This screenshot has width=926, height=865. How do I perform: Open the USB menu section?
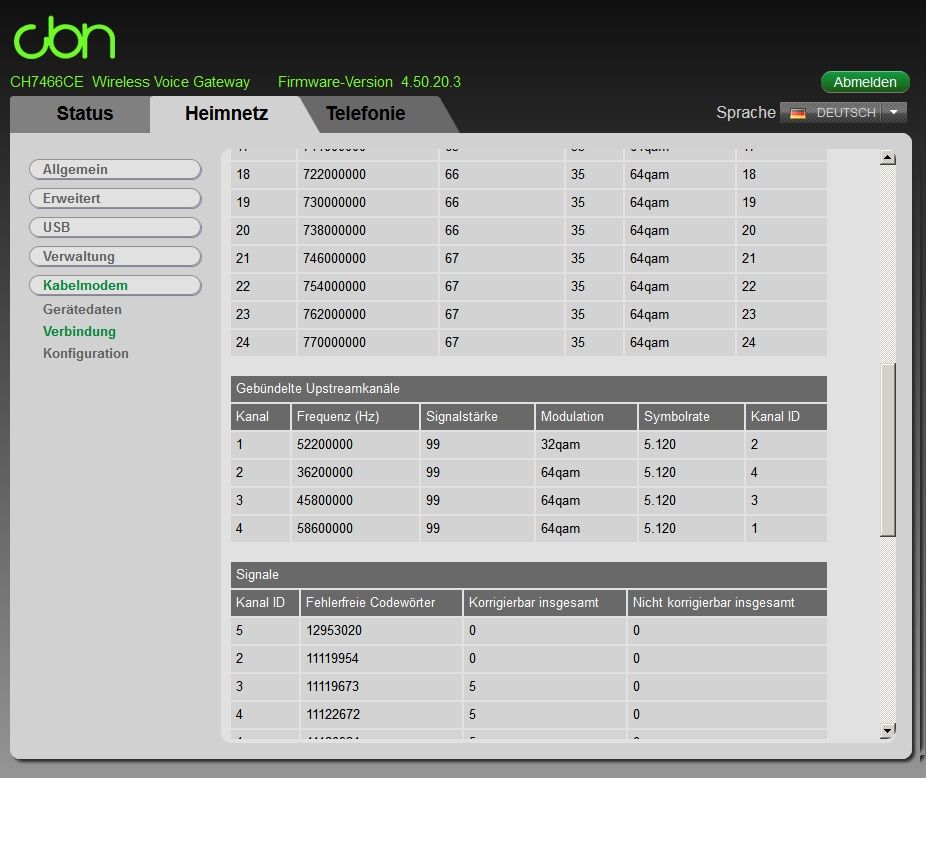point(115,227)
